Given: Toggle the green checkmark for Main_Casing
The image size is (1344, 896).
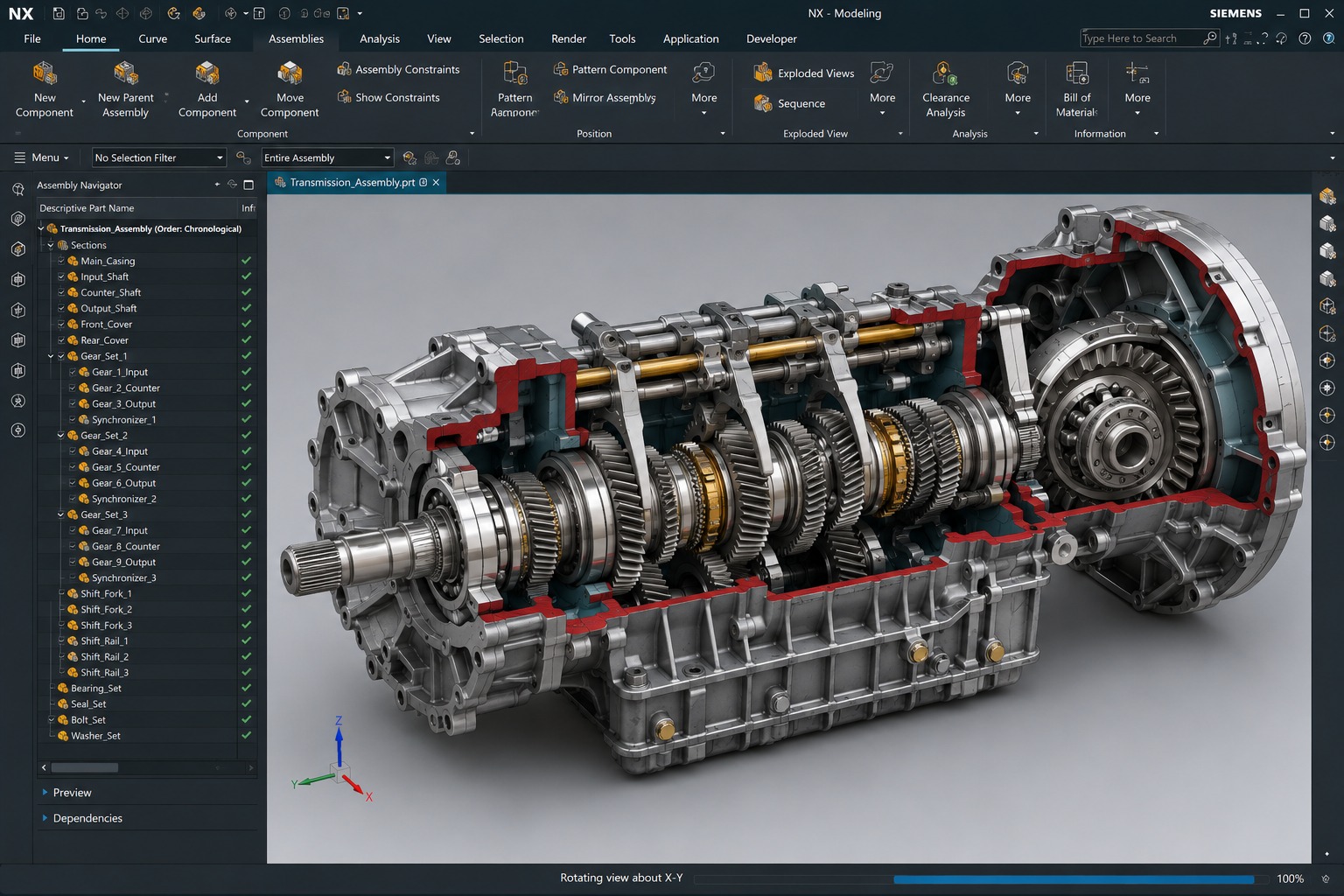Looking at the screenshot, I should (247, 261).
